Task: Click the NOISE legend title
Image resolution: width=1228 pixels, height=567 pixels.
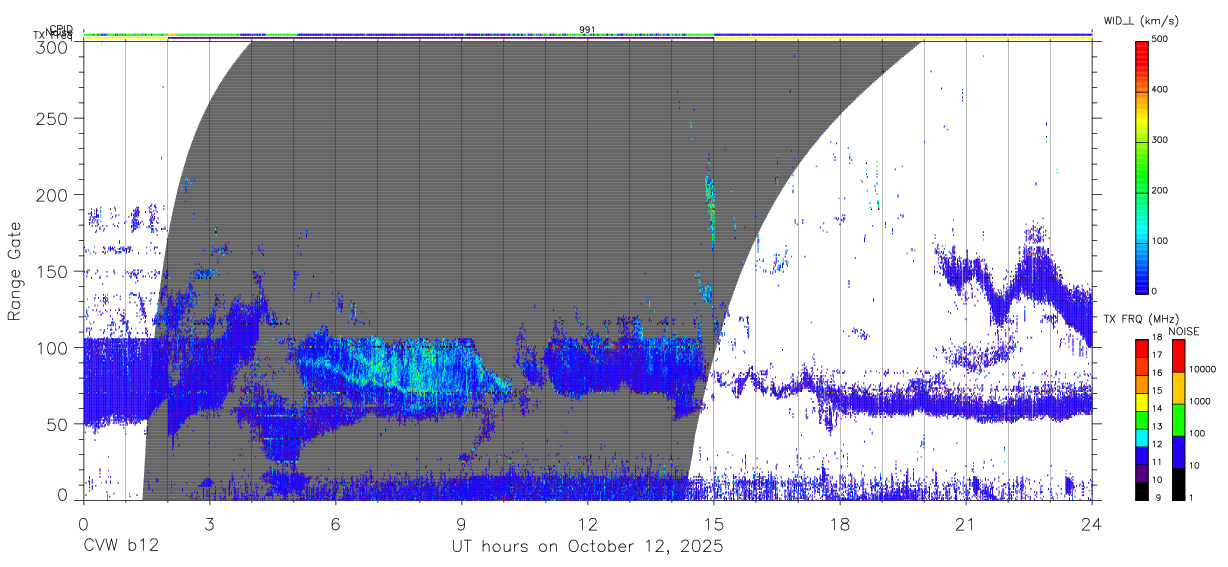Action: 1184,331
